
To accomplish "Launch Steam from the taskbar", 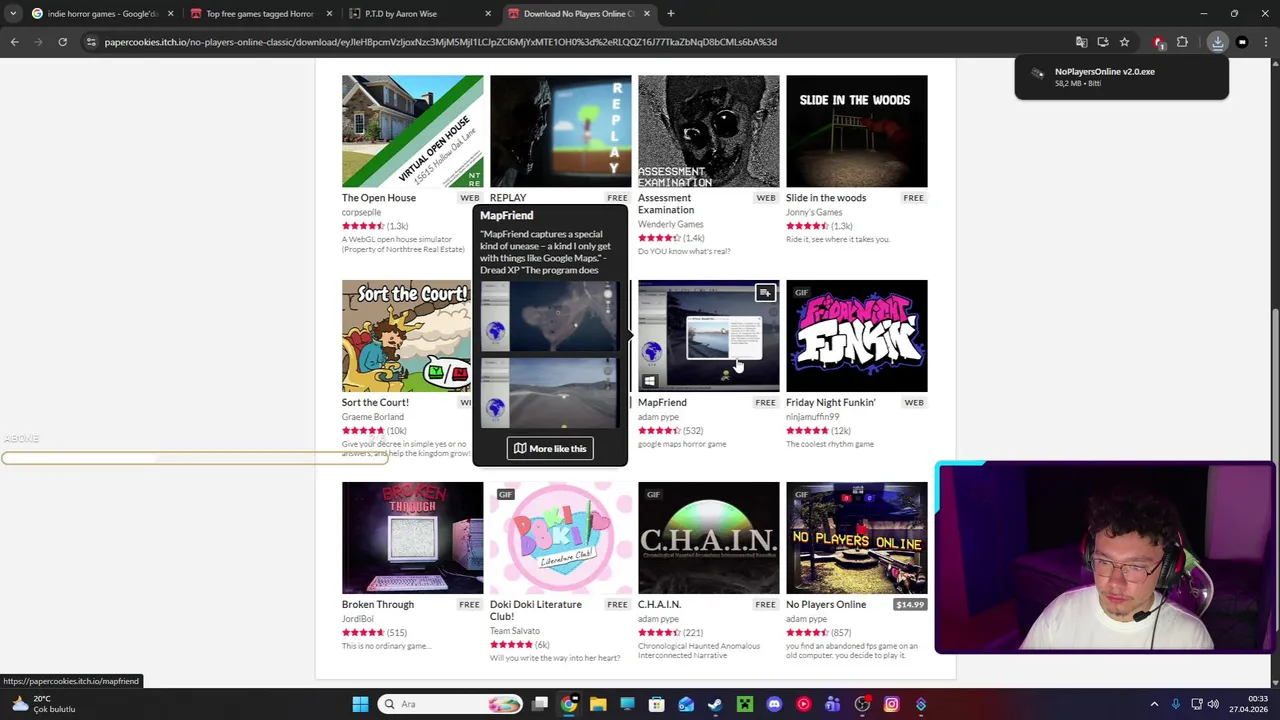I will pyautogui.click(x=715, y=704).
